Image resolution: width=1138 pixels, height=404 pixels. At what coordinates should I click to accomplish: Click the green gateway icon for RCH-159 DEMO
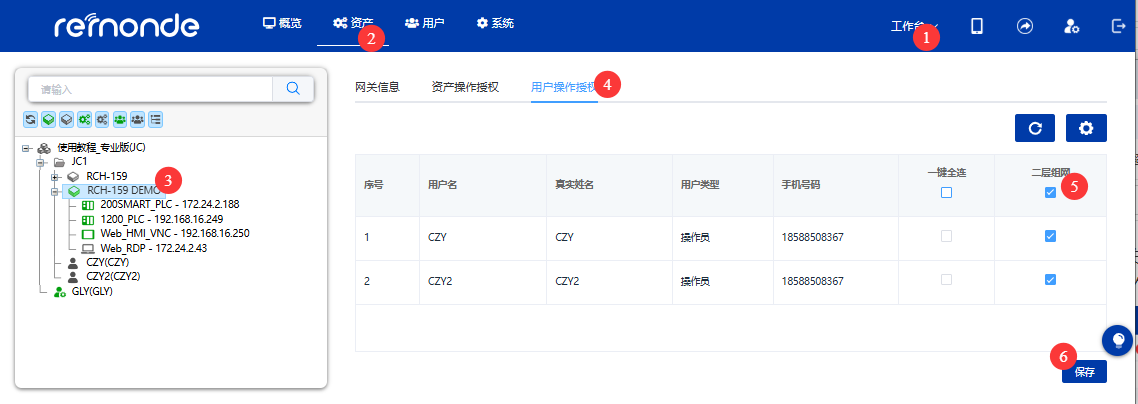73,191
